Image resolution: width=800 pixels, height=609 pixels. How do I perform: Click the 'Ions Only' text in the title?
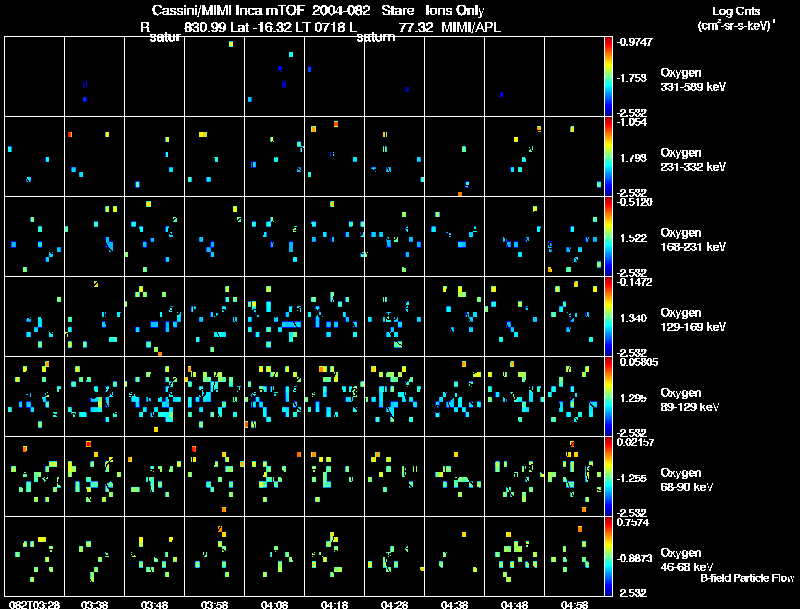point(454,10)
